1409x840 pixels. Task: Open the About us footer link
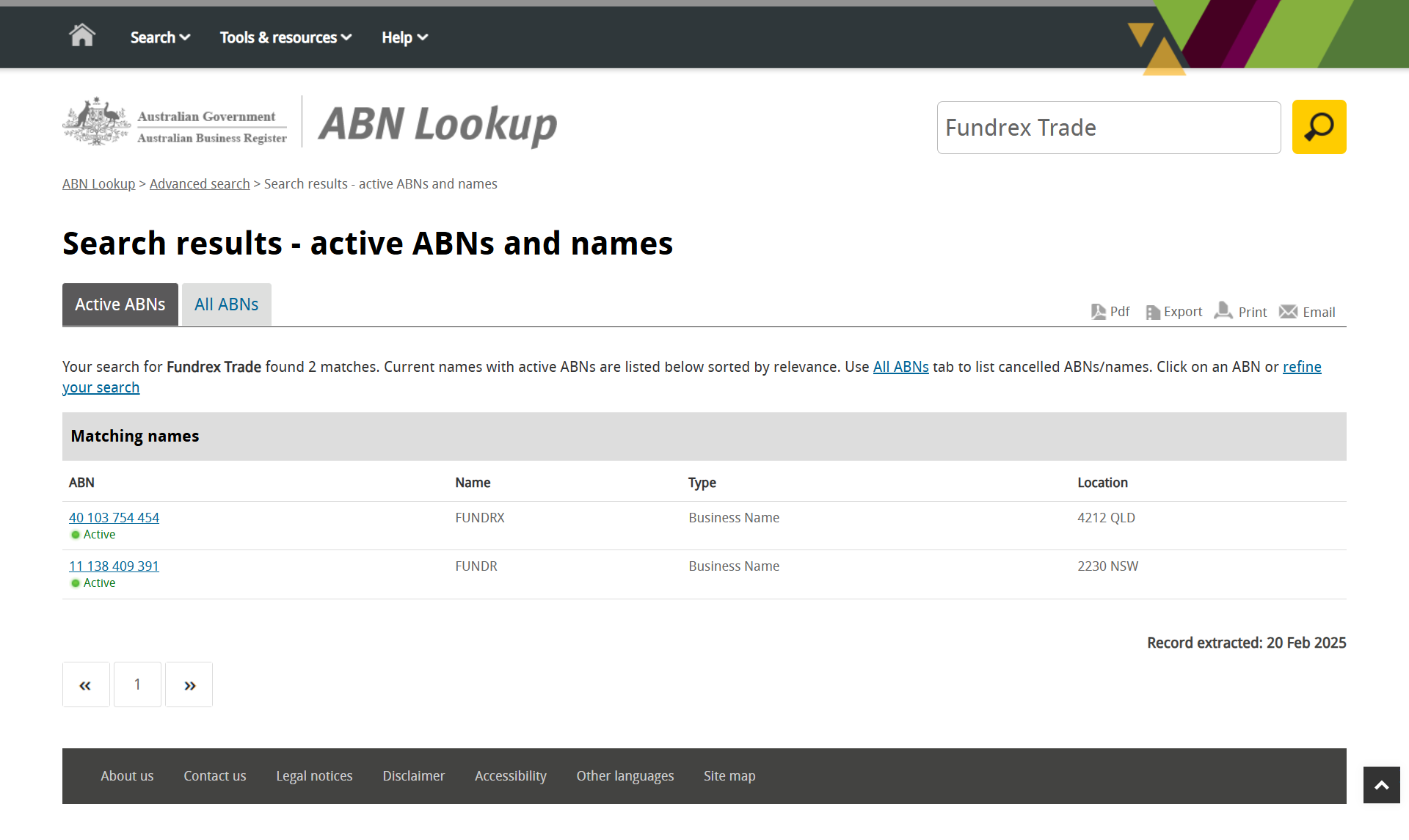tap(127, 776)
